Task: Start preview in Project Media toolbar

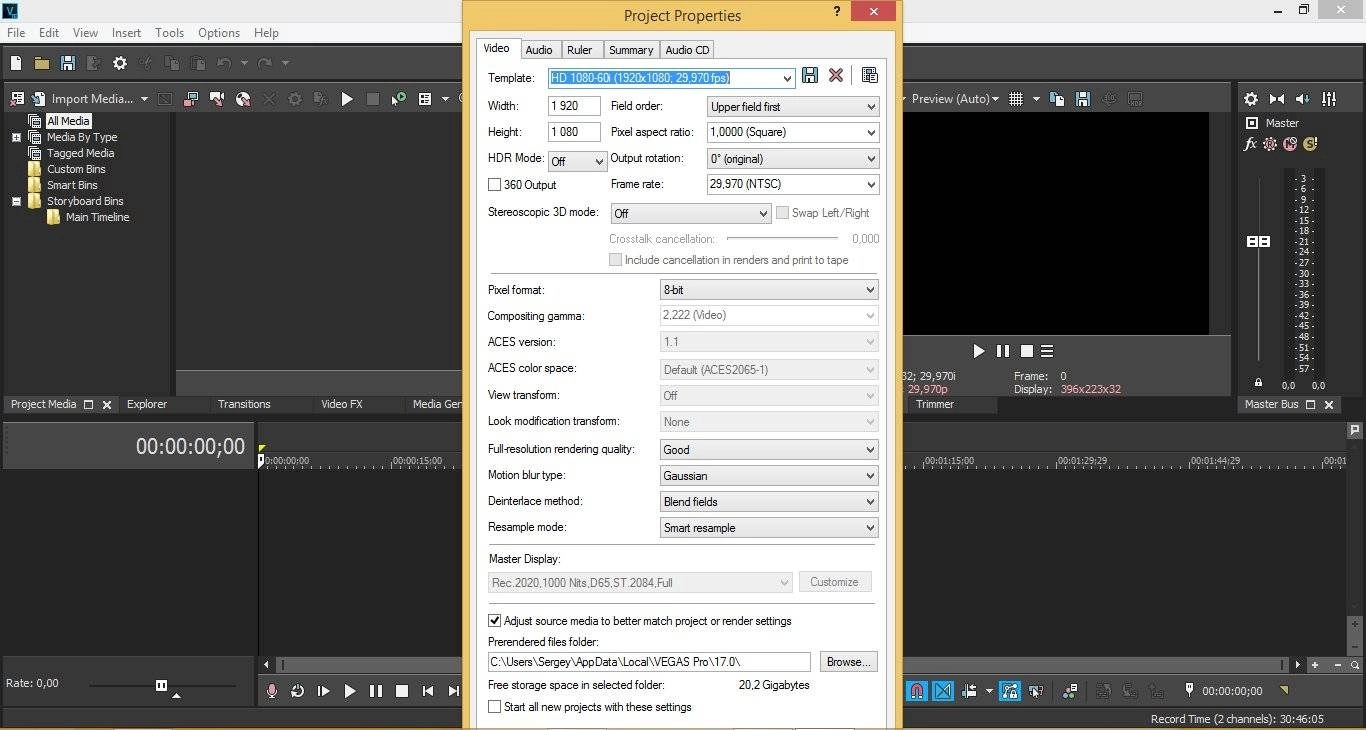Action: point(347,99)
